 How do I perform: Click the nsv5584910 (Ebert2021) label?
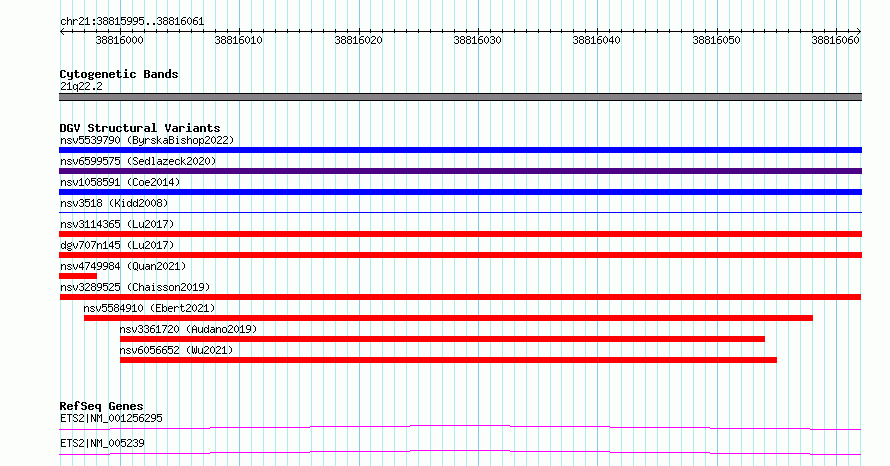click(149, 308)
